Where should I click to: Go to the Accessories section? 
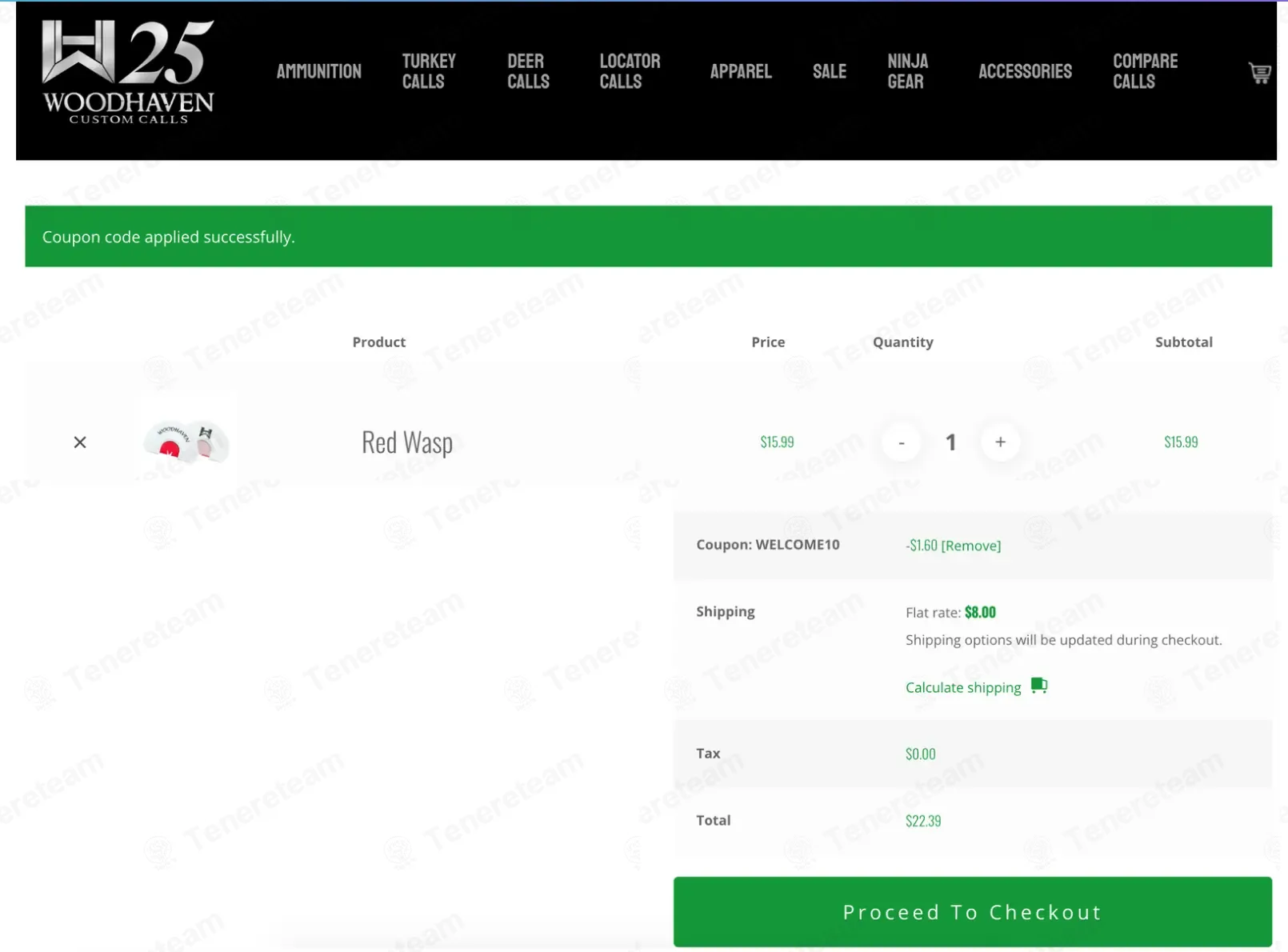point(1025,71)
